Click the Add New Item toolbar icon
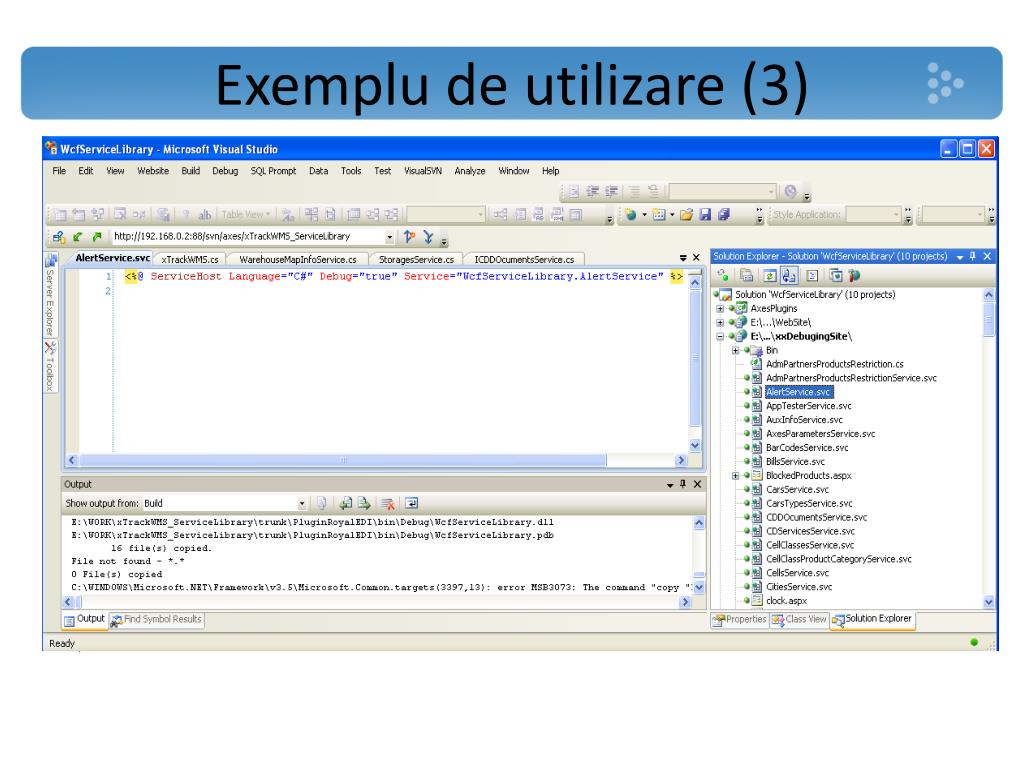 pyautogui.click(x=659, y=215)
